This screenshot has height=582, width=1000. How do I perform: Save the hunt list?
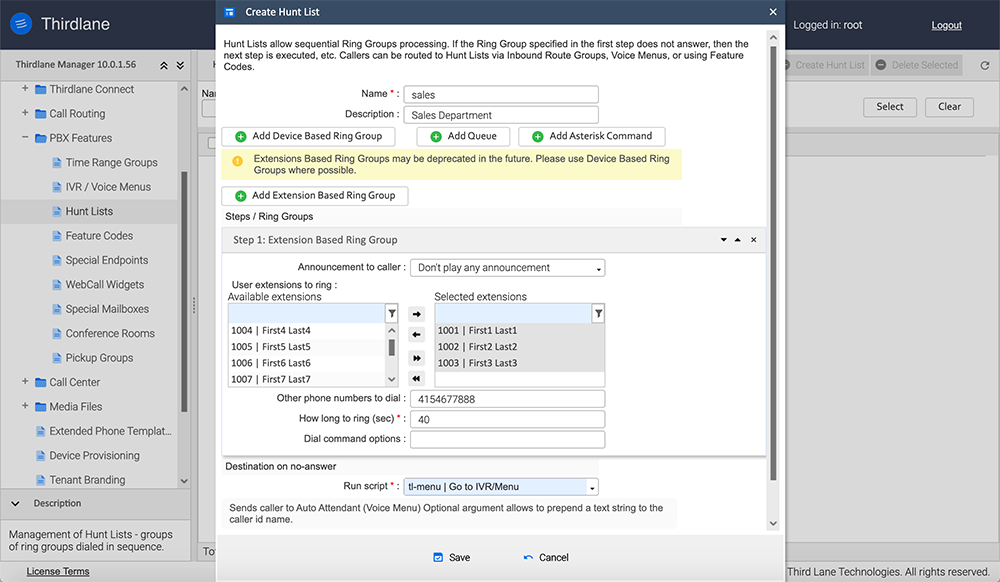[451, 557]
